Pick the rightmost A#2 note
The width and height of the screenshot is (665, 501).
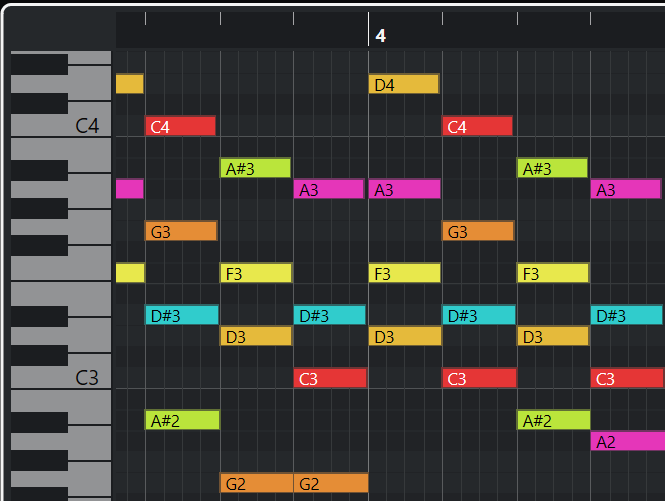tap(553, 420)
